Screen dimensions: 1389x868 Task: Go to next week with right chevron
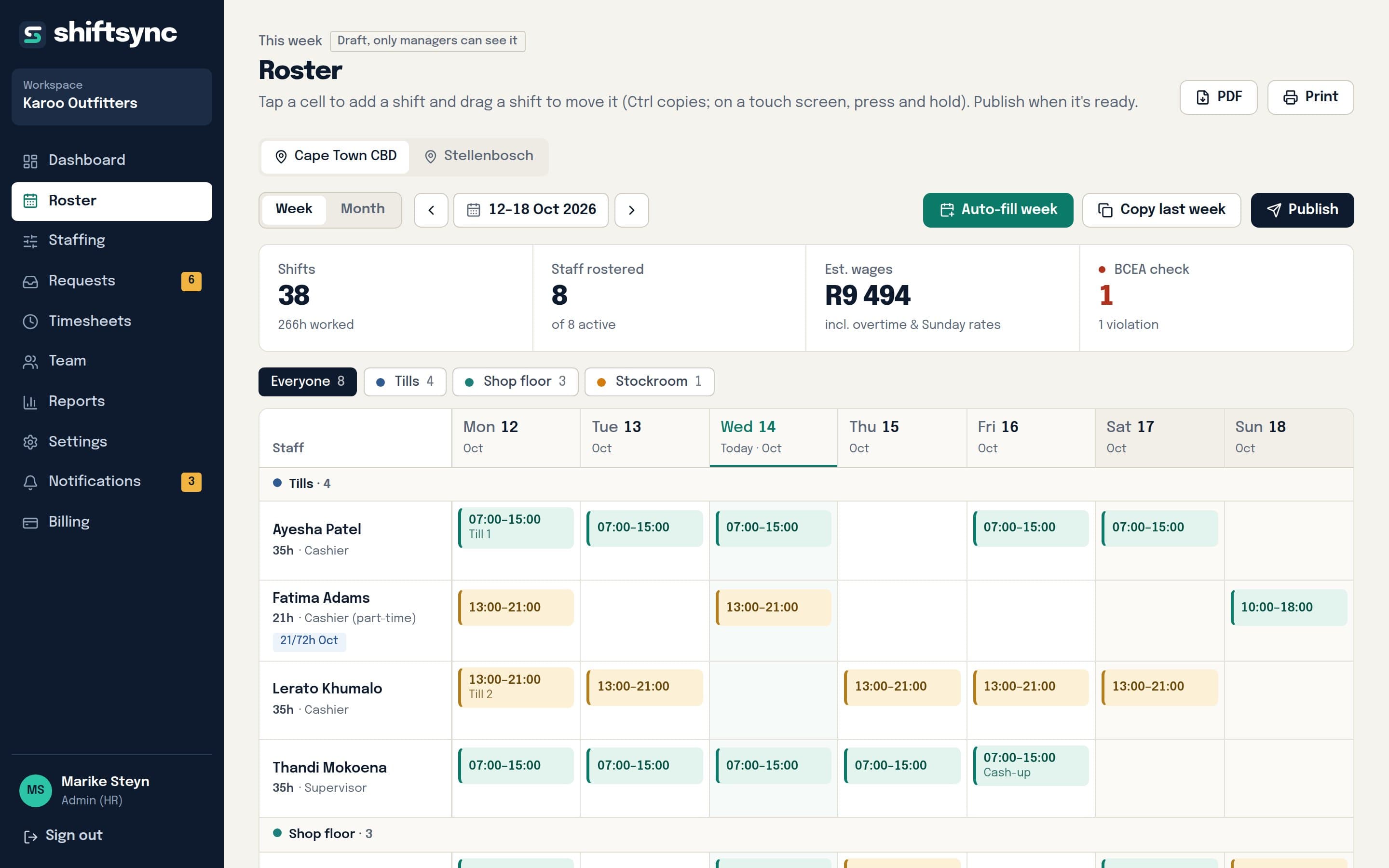coord(631,210)
